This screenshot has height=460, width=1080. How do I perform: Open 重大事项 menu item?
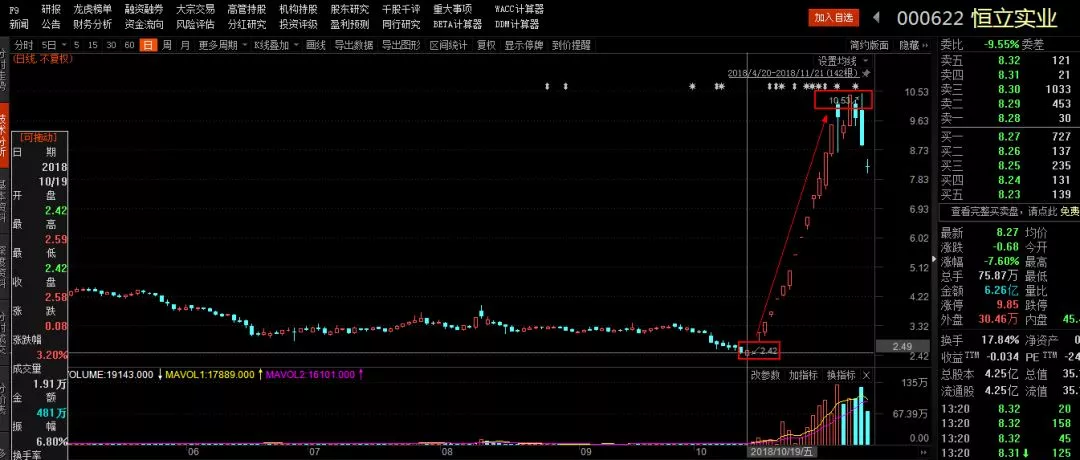453,10
